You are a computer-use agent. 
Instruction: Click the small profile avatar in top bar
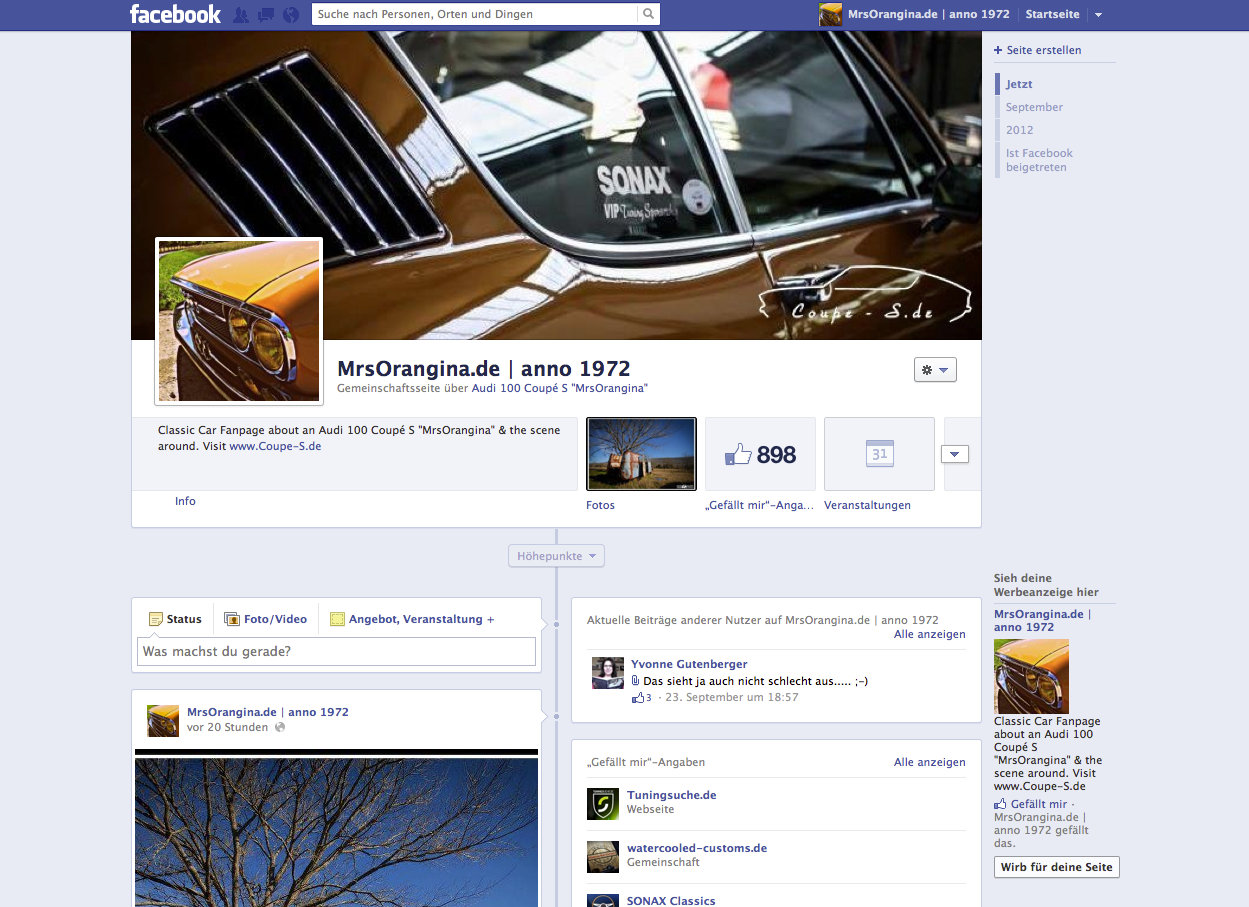click(830, 14)
